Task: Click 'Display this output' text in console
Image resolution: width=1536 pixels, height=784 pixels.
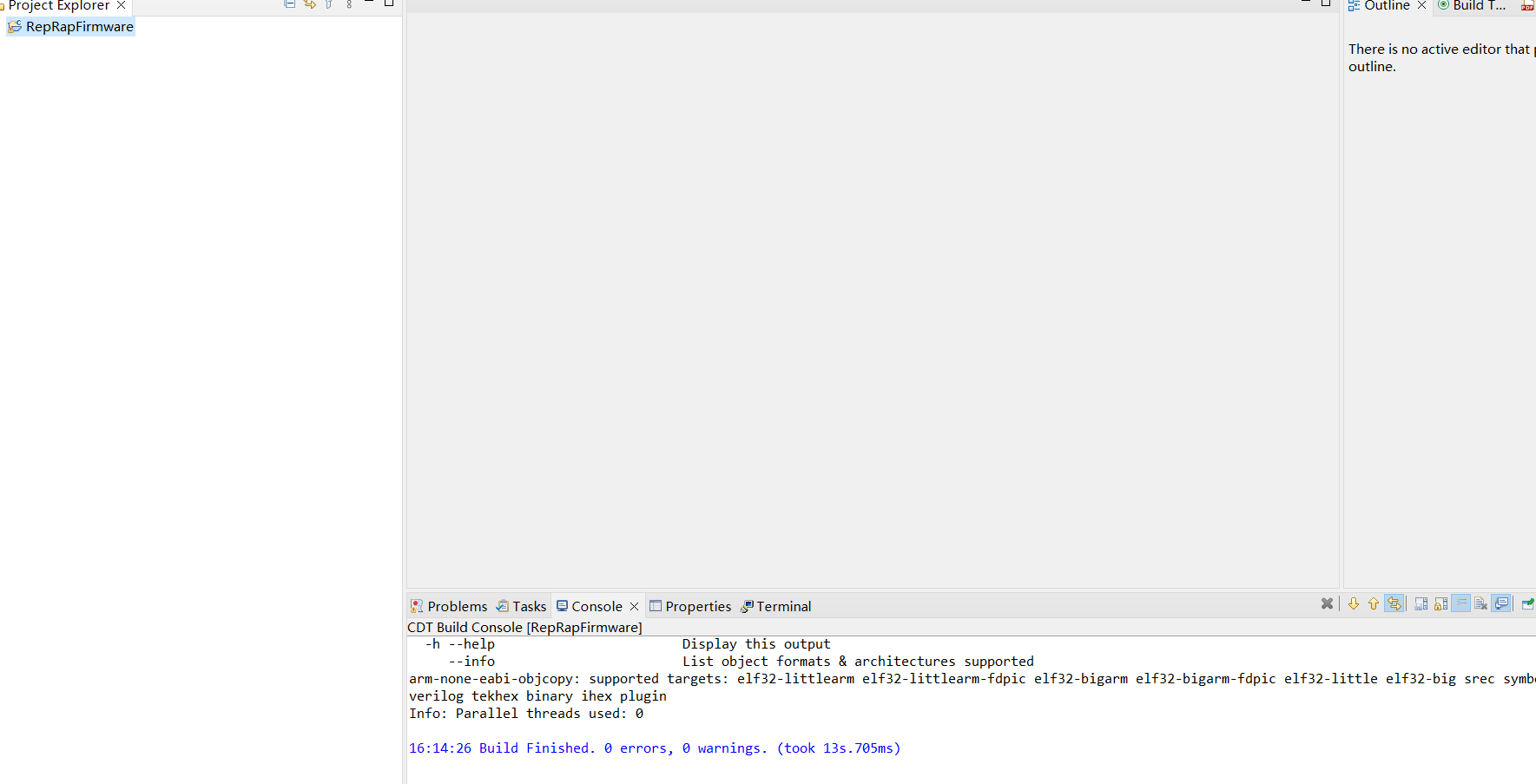Action: click(x=755, y=643)
